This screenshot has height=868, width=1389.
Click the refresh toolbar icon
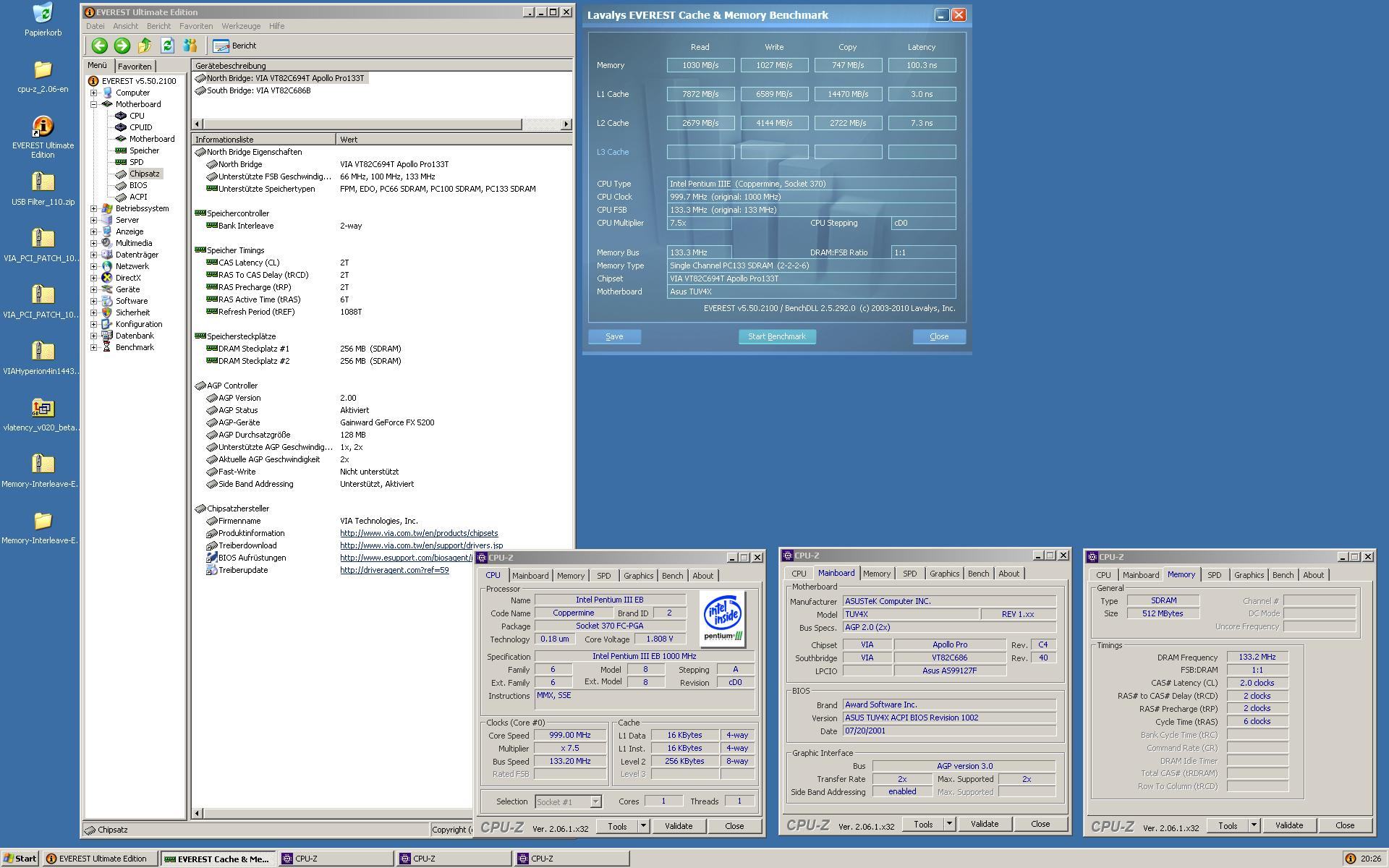coord(167,46)
